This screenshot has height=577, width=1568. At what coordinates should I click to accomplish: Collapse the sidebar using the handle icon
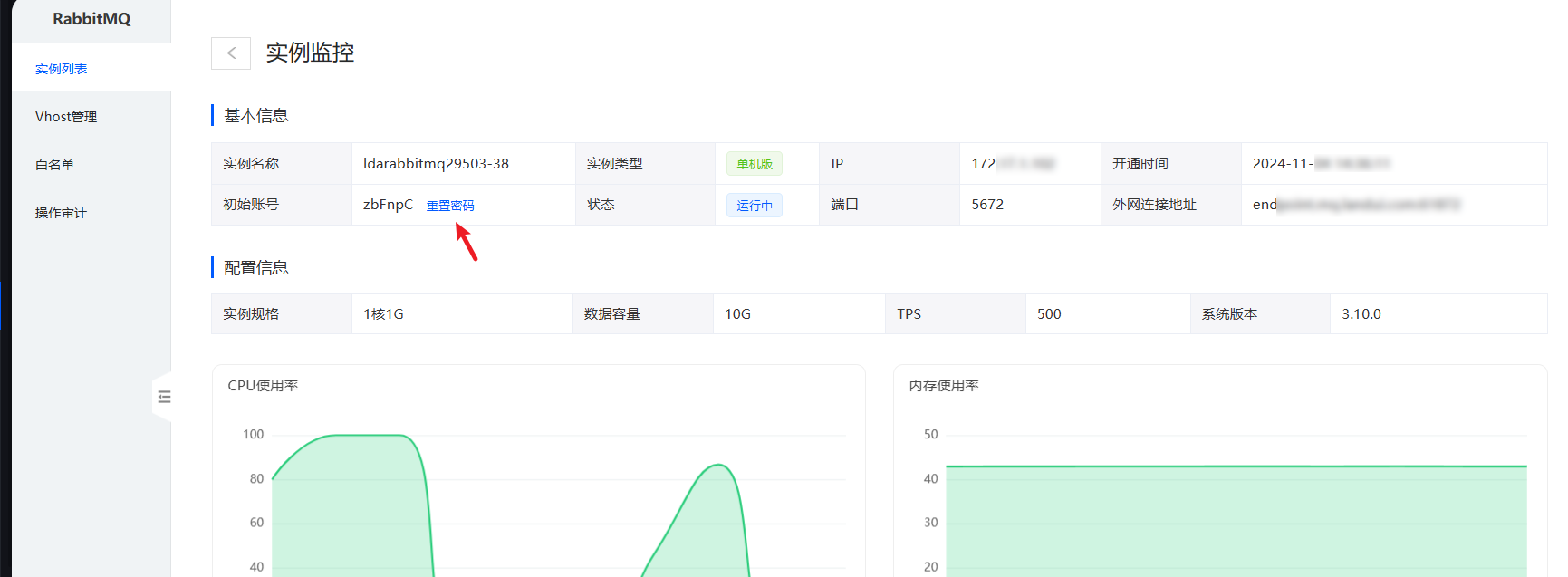[164, 397]
